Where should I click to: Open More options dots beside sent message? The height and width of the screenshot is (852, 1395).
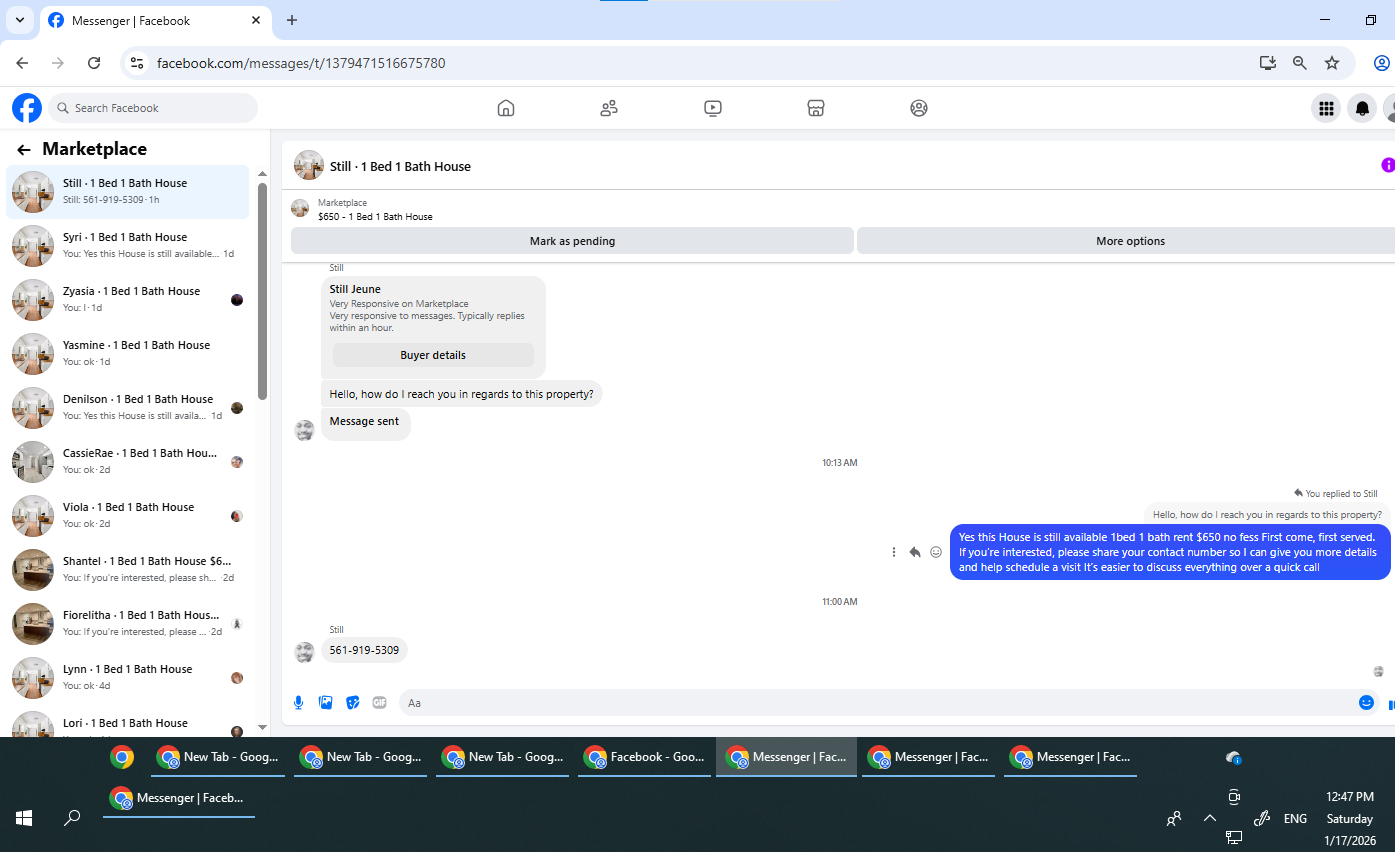[894, 552]
